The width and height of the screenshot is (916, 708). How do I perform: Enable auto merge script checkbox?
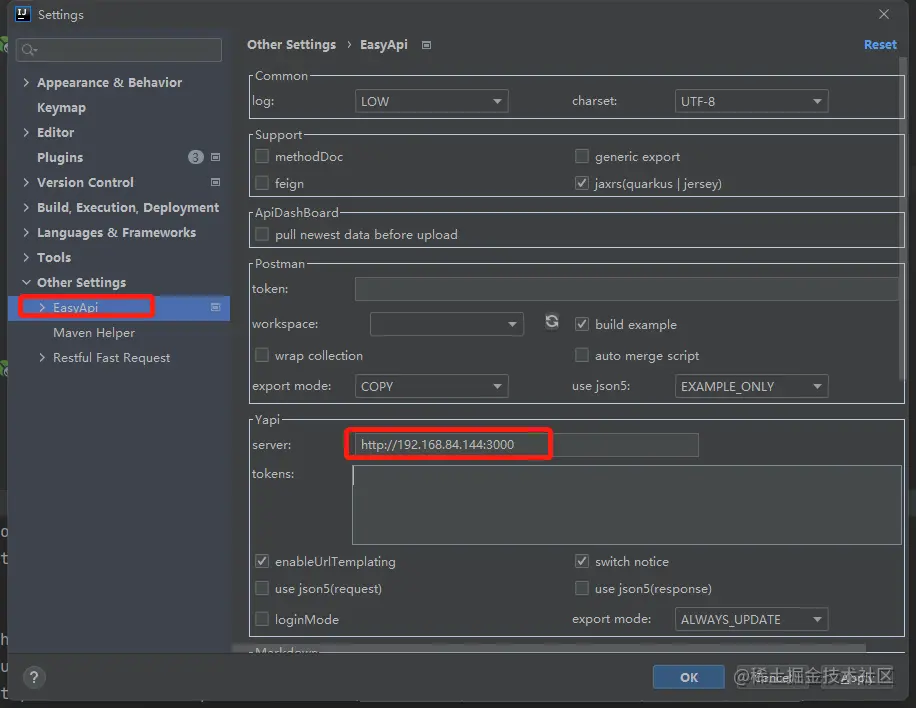pos(582,355)
